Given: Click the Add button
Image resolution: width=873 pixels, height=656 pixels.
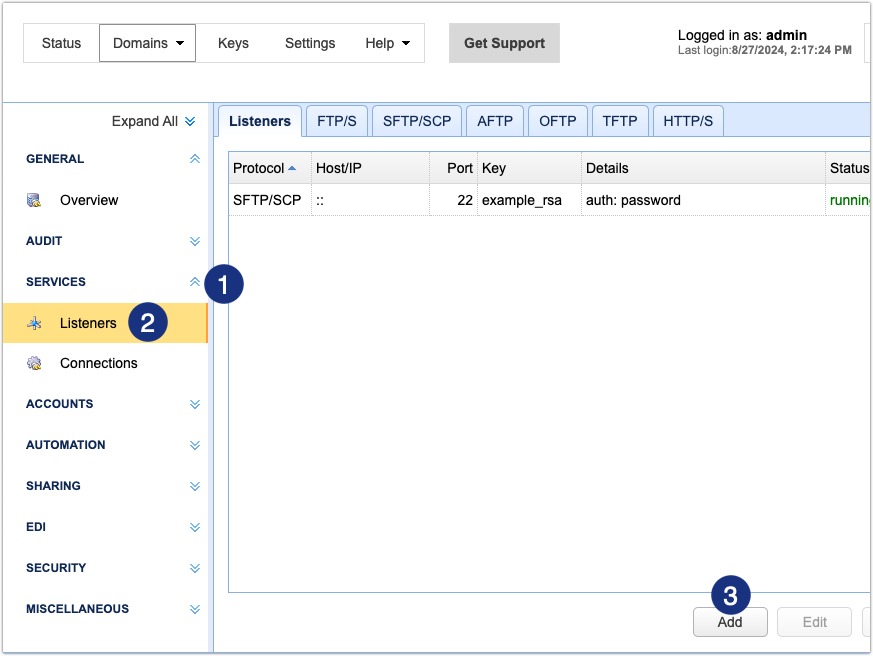Looking at the screenshot, I should tap(729, 622).
